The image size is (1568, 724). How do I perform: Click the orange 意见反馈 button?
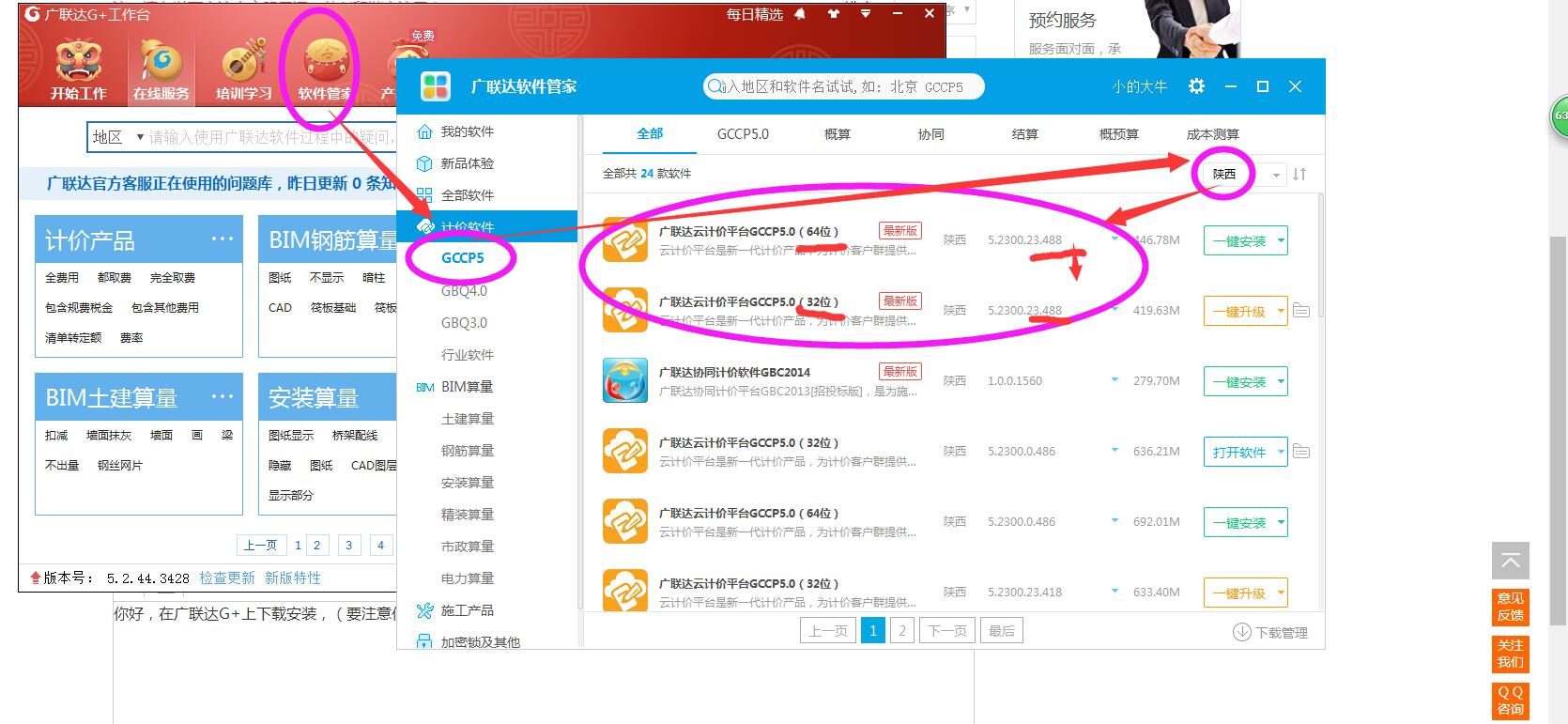point(1511,607)
